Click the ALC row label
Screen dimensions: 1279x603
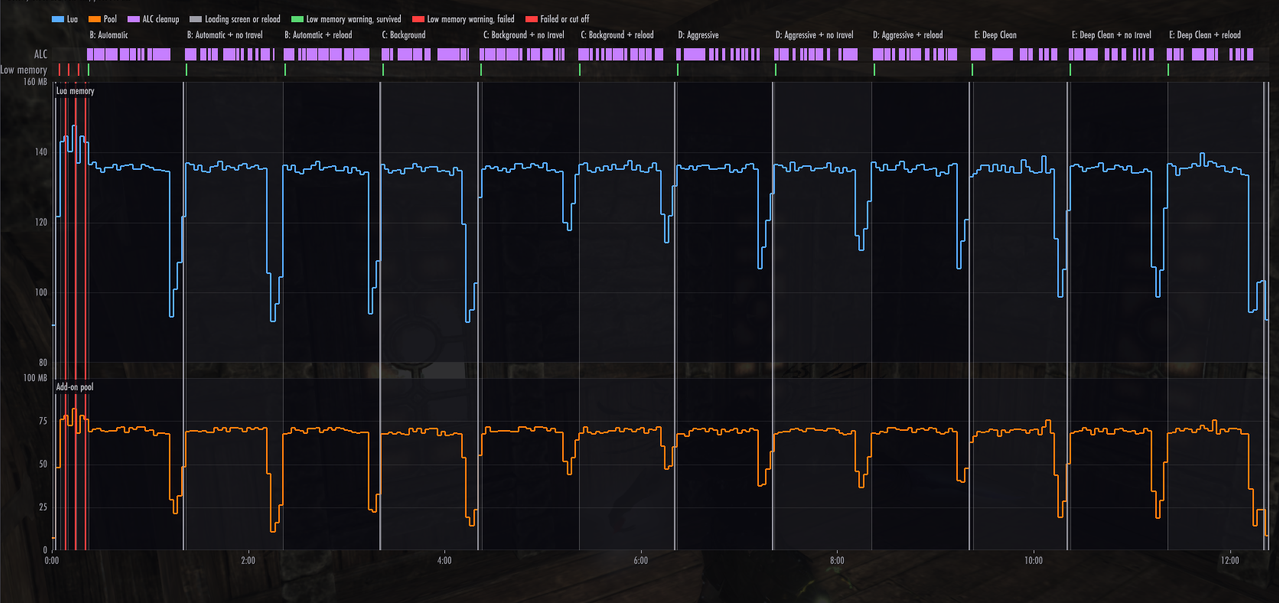tap(40, 54)
